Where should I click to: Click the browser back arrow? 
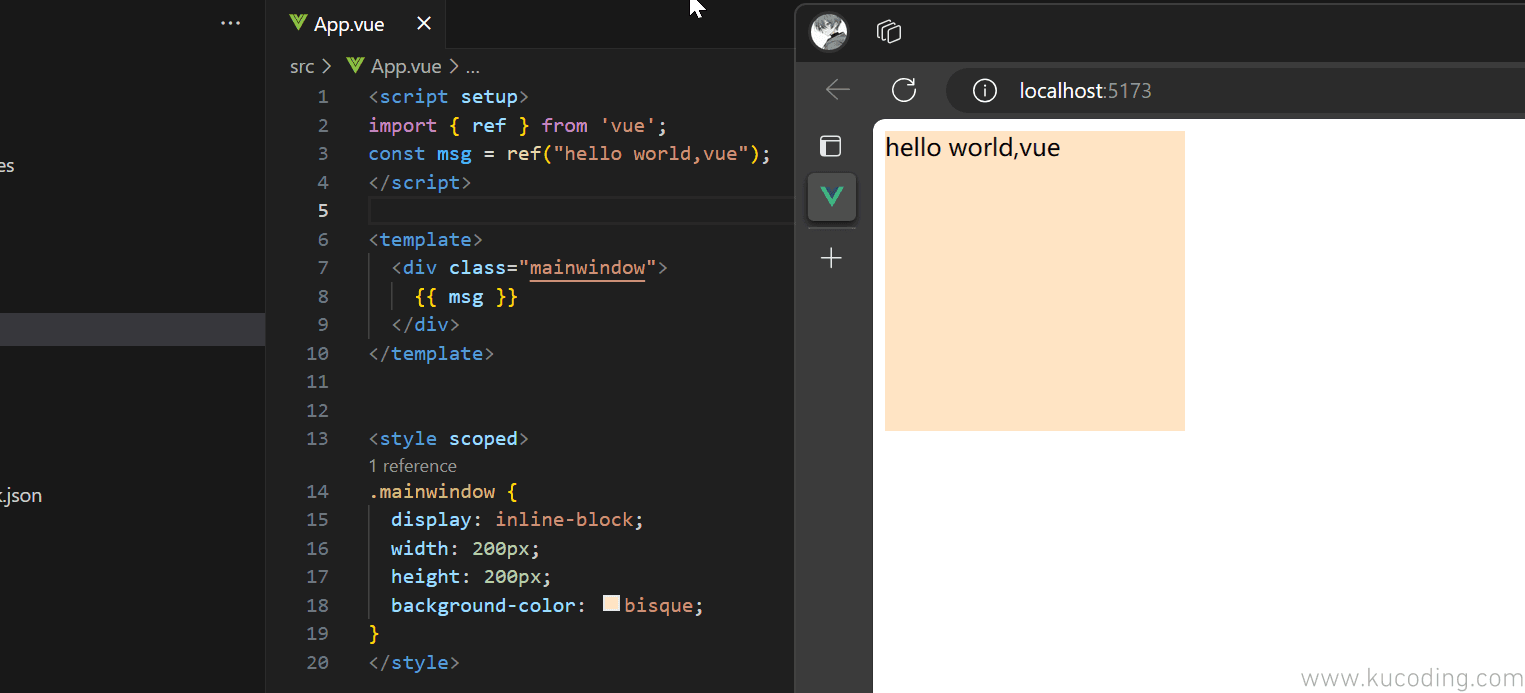838,90
